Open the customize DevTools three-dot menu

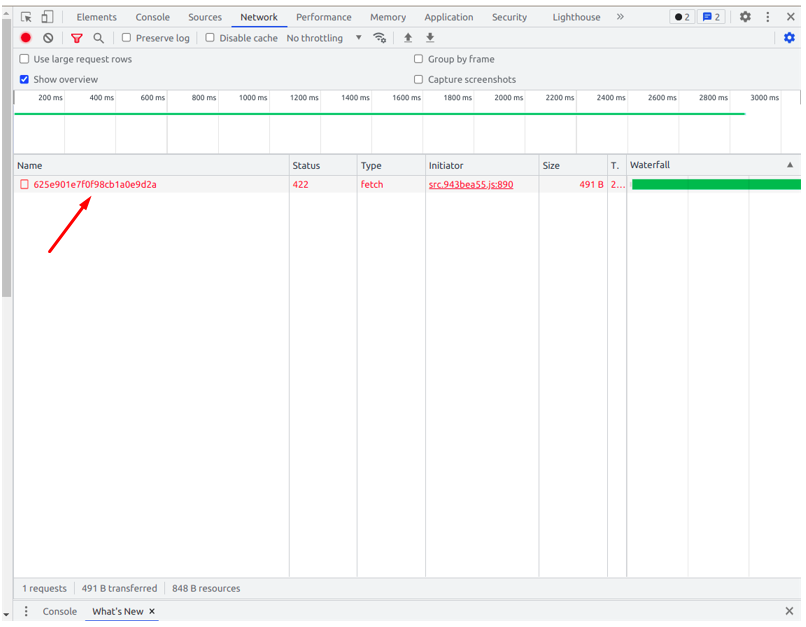pyautogui.click(x=768, y=17)
